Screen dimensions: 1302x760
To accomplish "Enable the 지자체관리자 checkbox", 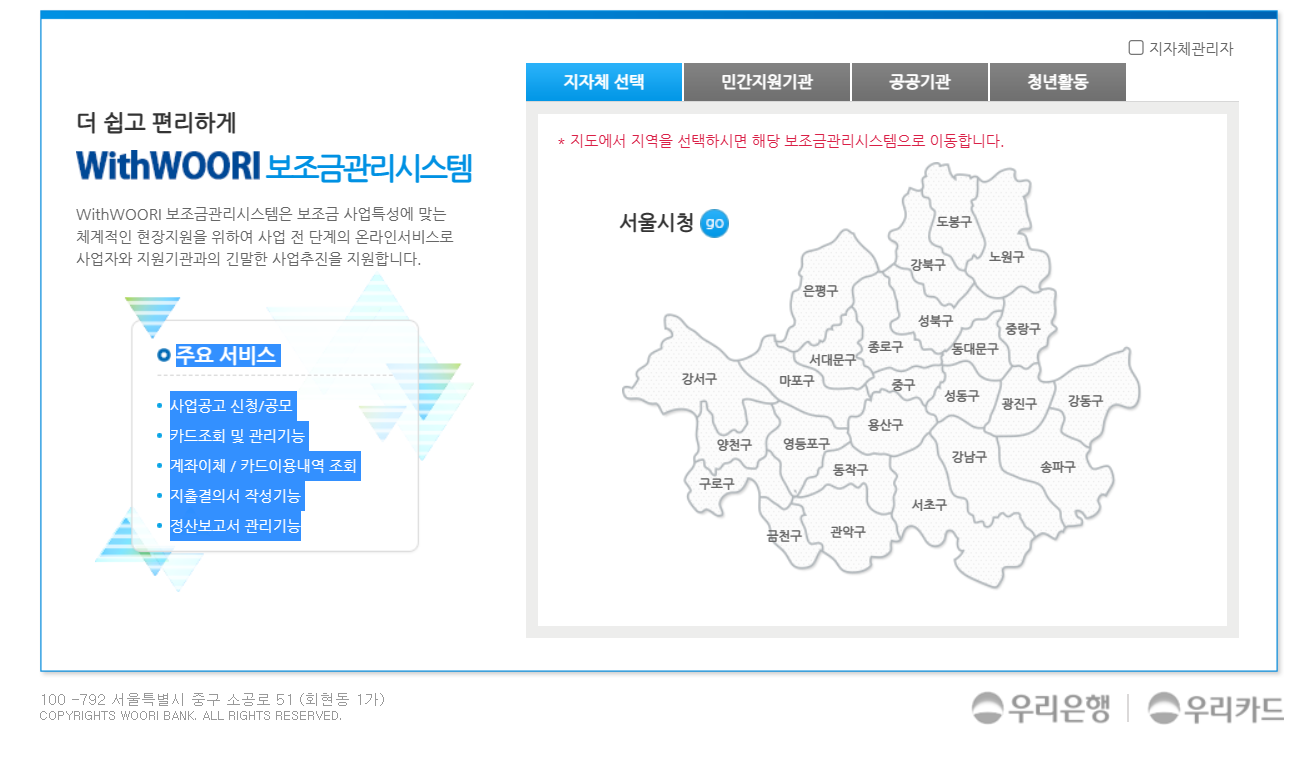I will (x=1135, y=46).
